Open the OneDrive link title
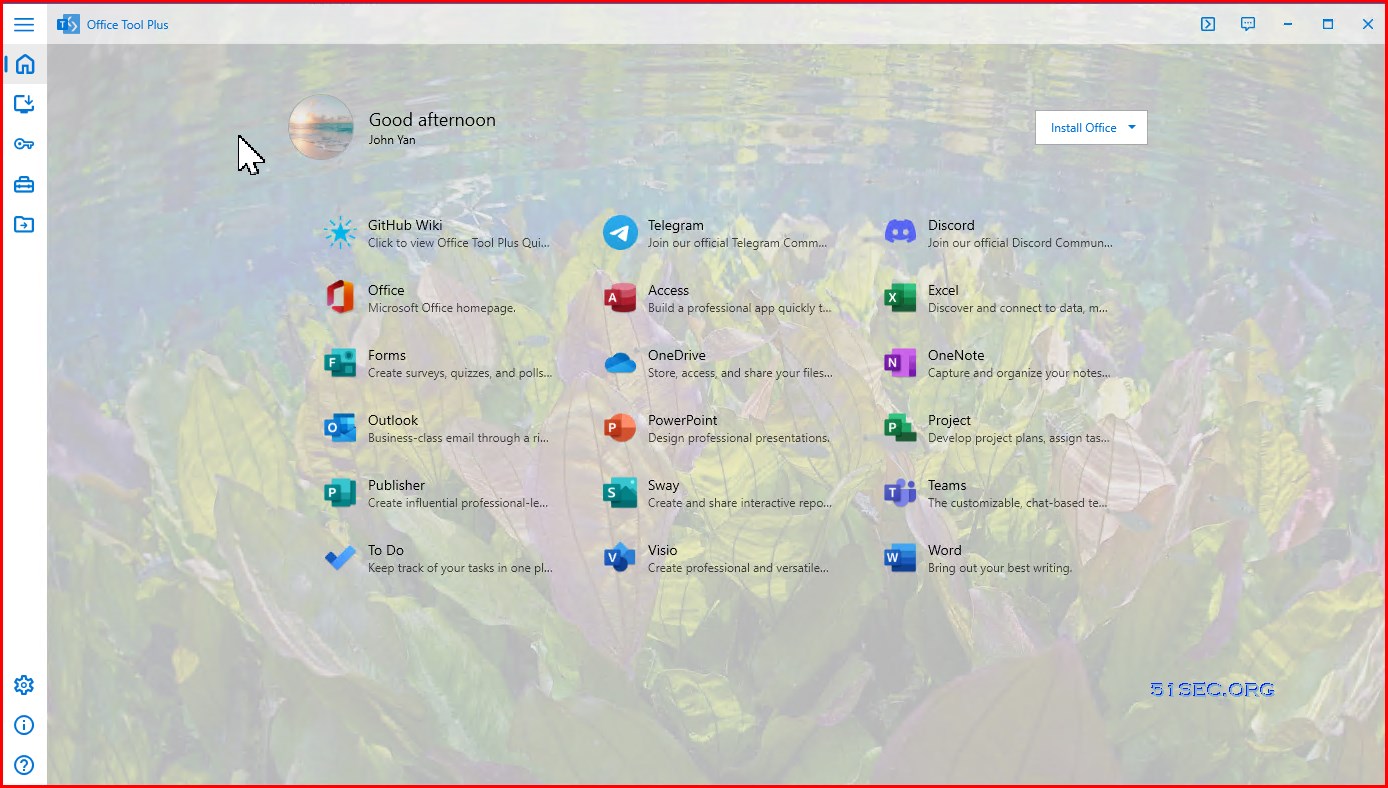 [x=677, y=355]
